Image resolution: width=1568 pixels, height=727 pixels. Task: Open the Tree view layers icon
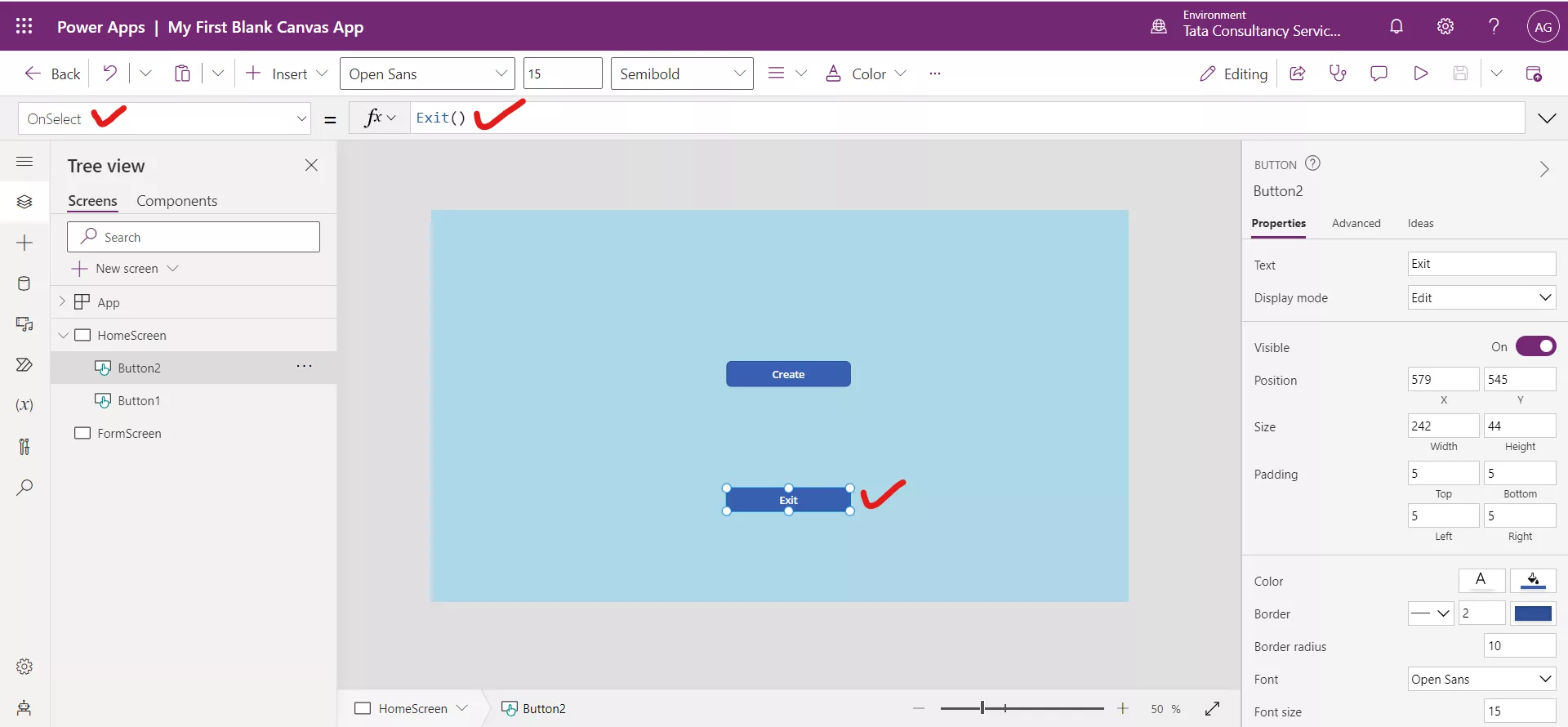pos(24,202)
